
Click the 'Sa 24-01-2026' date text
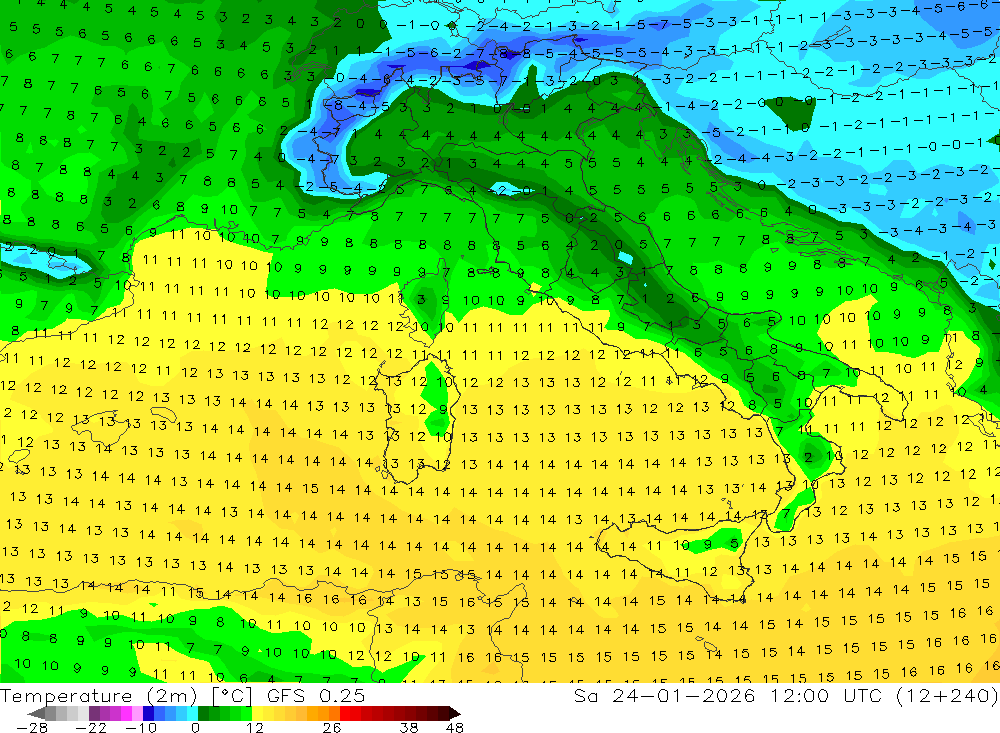pos(665,695)
